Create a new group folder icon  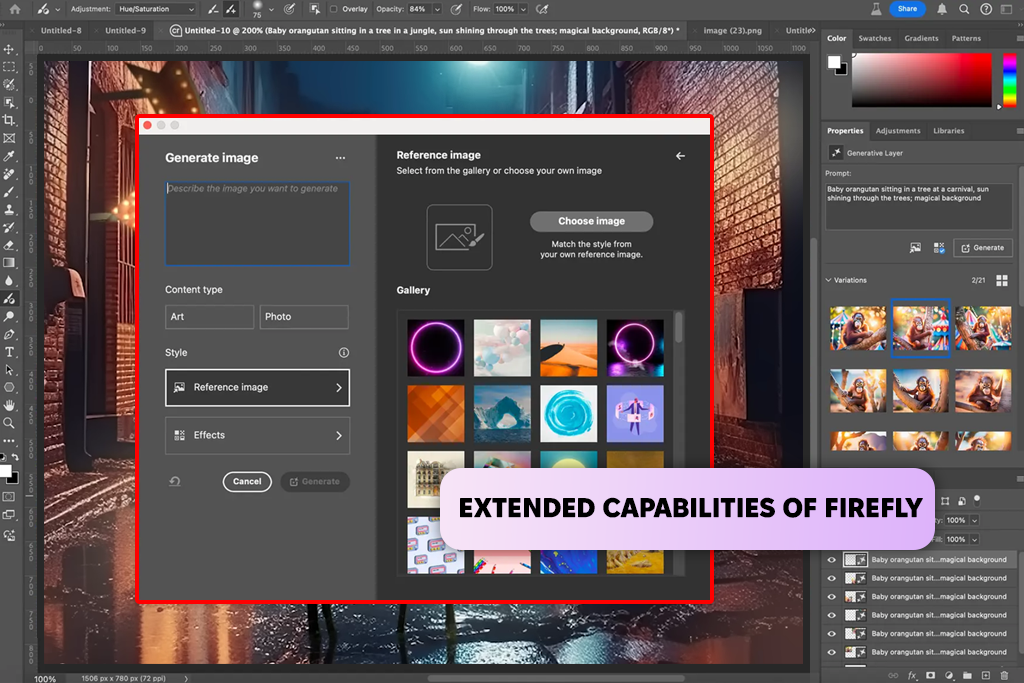[x=967, y=676]
